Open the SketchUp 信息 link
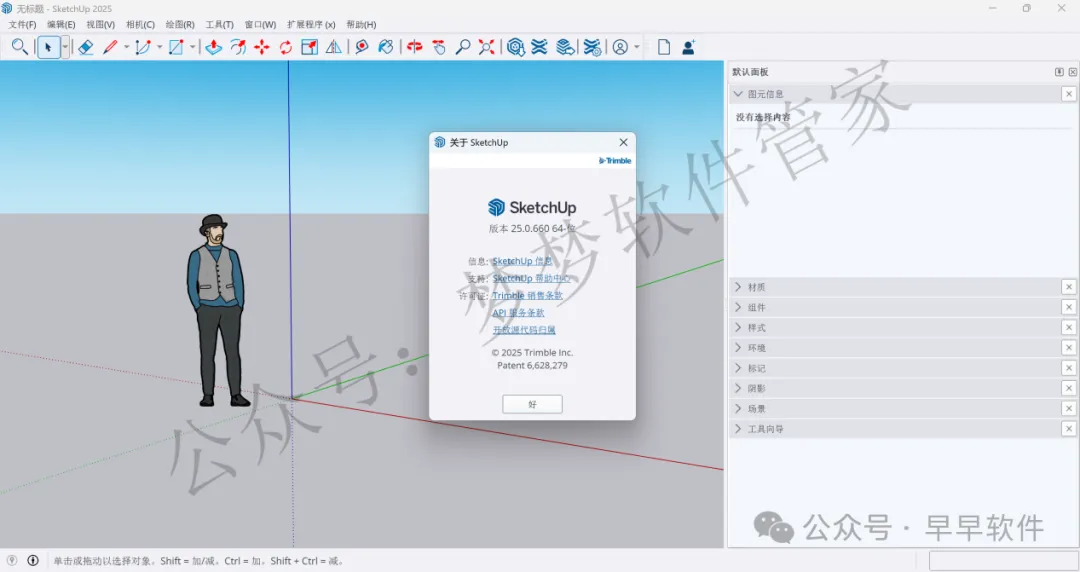 522,261
